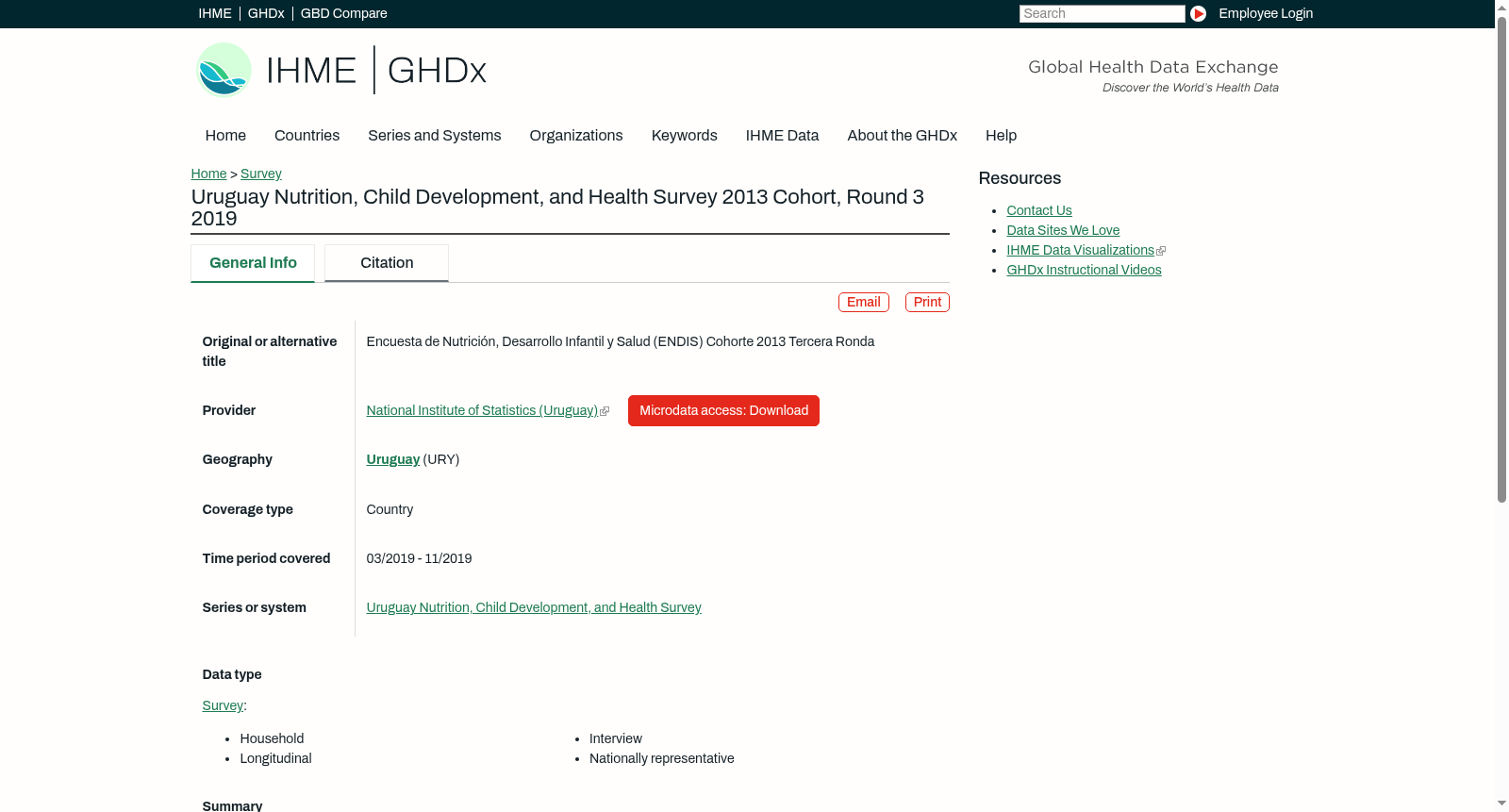Open the Uruguay geography link
1509x812 pixels.
[x=393, y=459]
